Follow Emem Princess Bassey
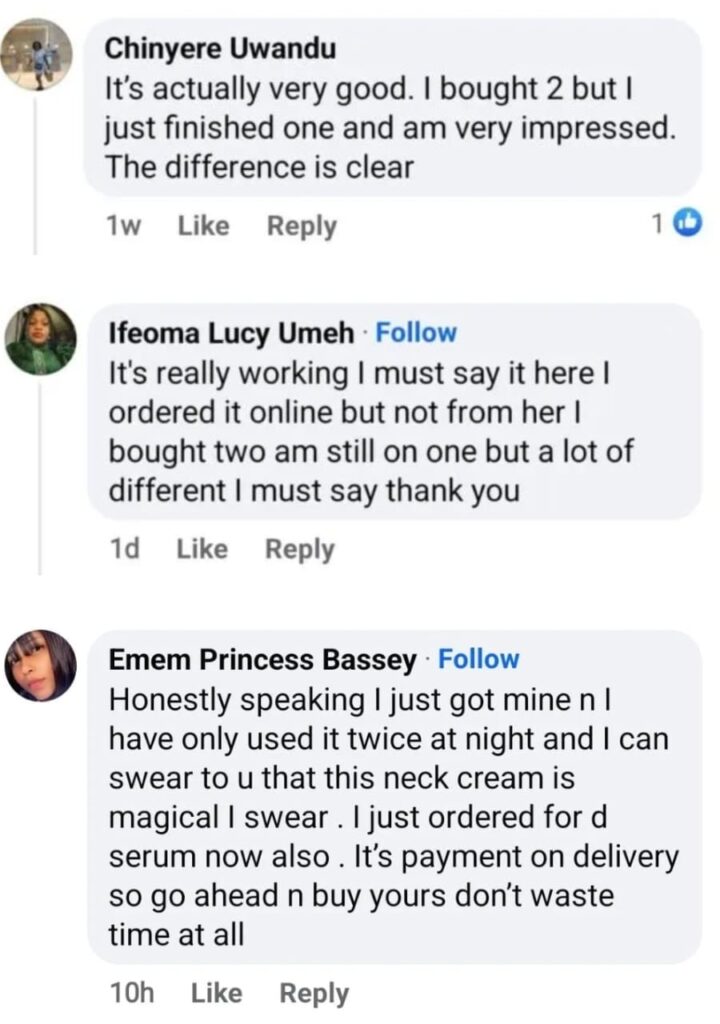Viewport: 720px width, 1024px height. click(x=479, y=659)
